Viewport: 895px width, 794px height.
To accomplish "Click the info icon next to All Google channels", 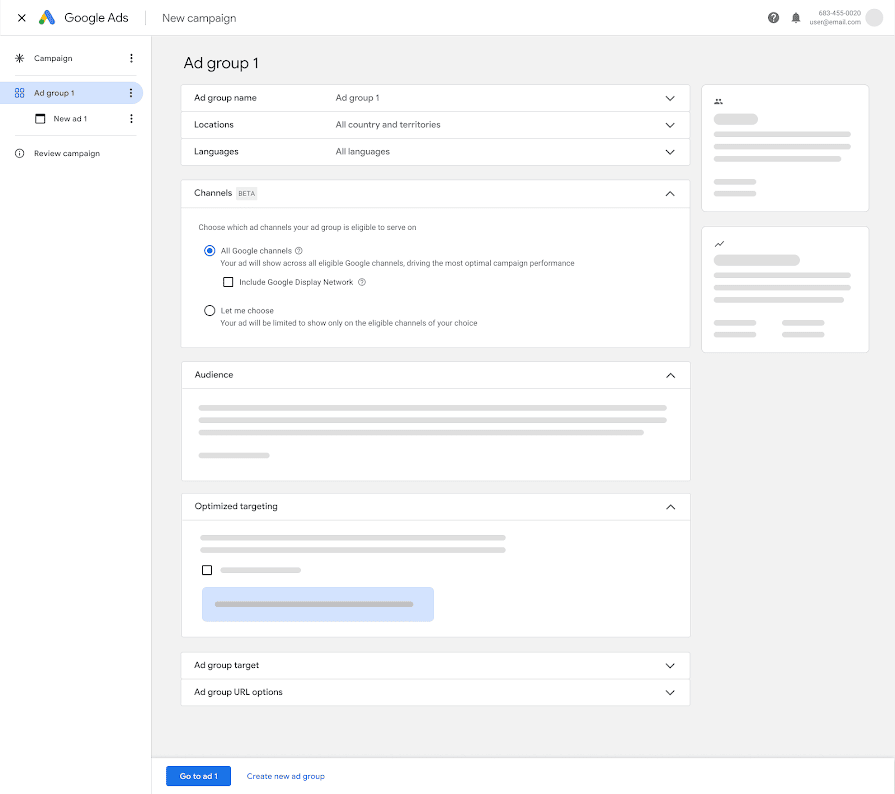I will pos(299,251).
